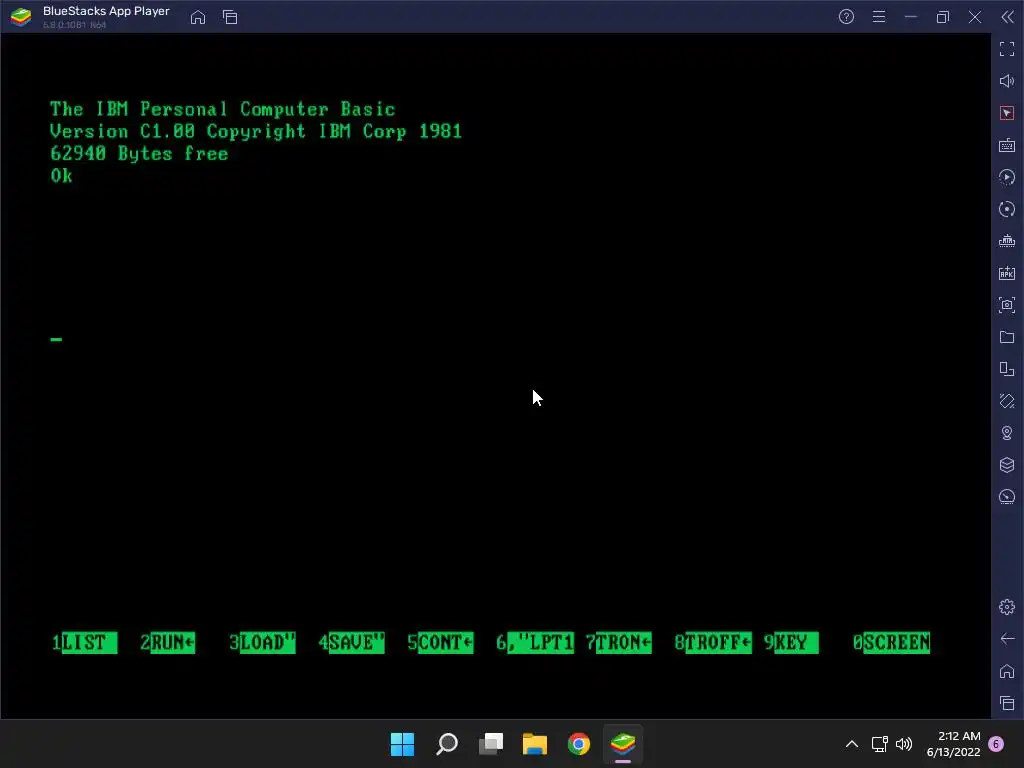Image resolution: width=1024 pixels, height=768 pixels.
Task: Click the volume speaker icon in sidebar
Action: click(1006, 81)
